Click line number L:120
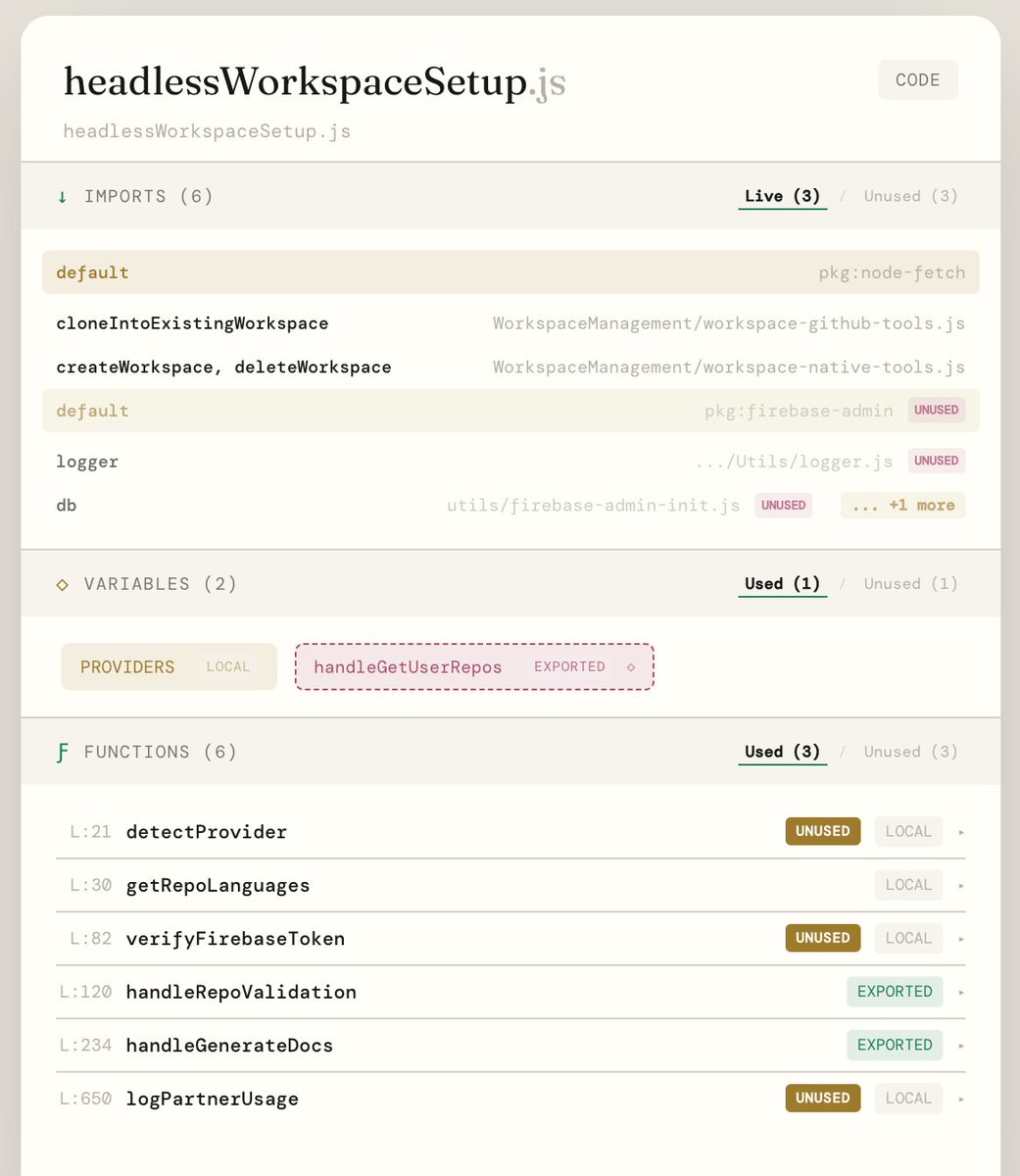The image size is (1020, 1176). pyautogui.click(x=85, y=993)
